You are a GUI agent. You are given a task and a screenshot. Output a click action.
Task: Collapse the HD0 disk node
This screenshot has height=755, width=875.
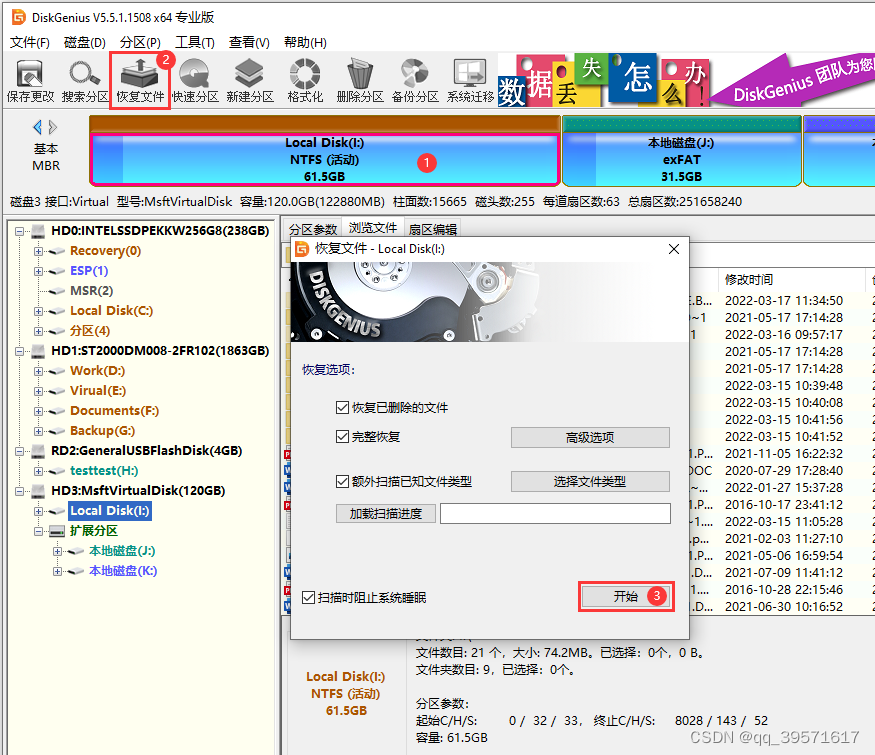(x=20, y=231)
